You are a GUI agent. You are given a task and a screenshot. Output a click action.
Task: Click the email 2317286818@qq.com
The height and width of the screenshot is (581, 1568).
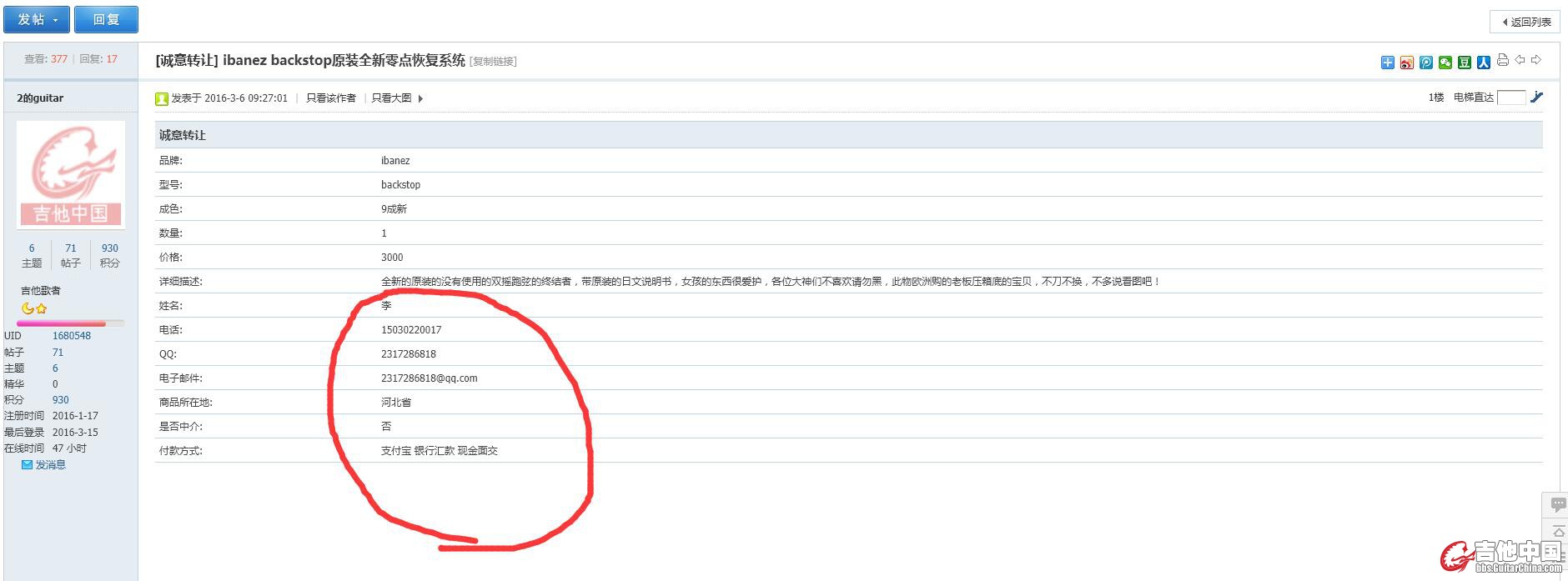[430, 378]
